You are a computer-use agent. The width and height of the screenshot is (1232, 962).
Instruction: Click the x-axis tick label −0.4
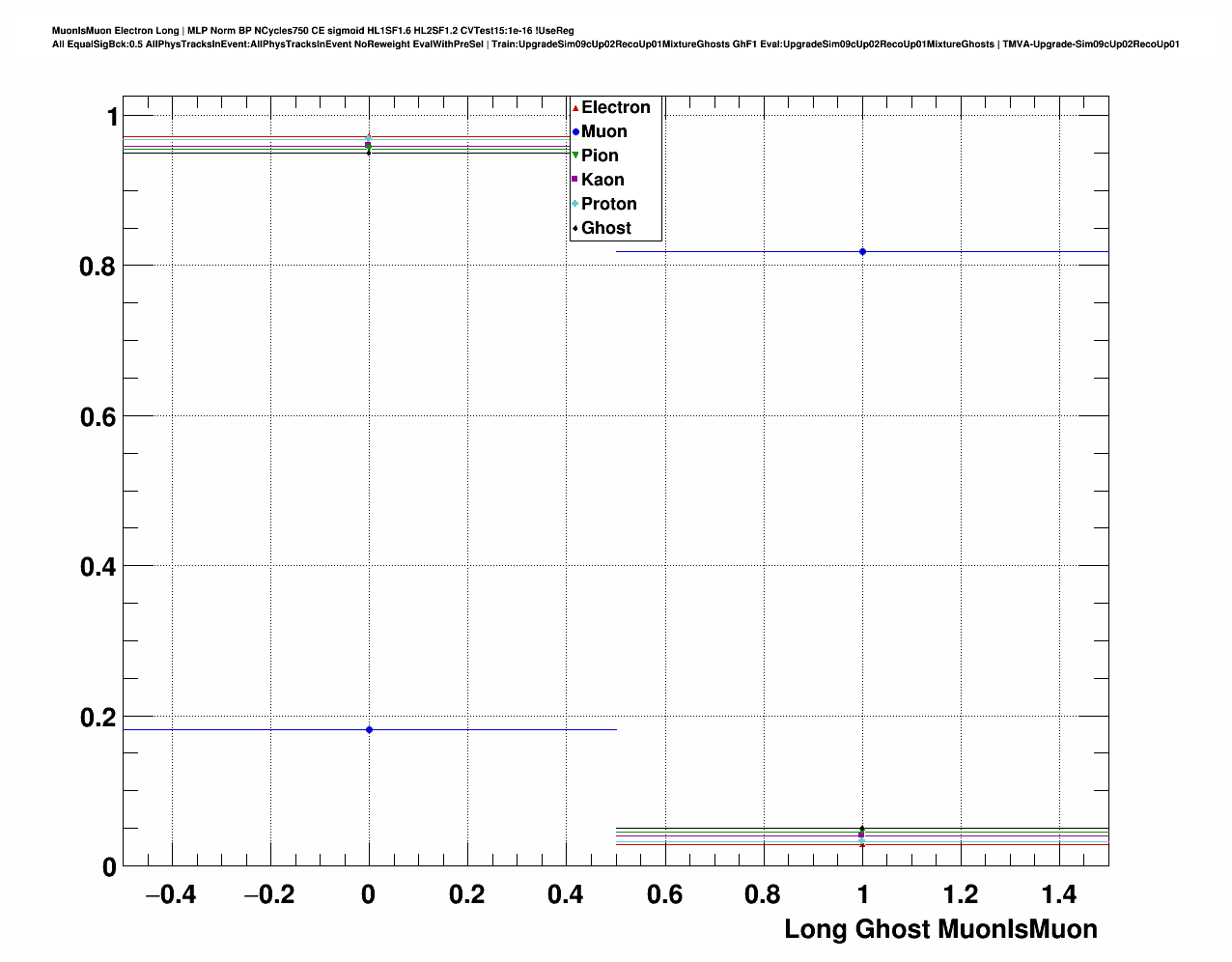pyautogui.click(x=171, y=895)
